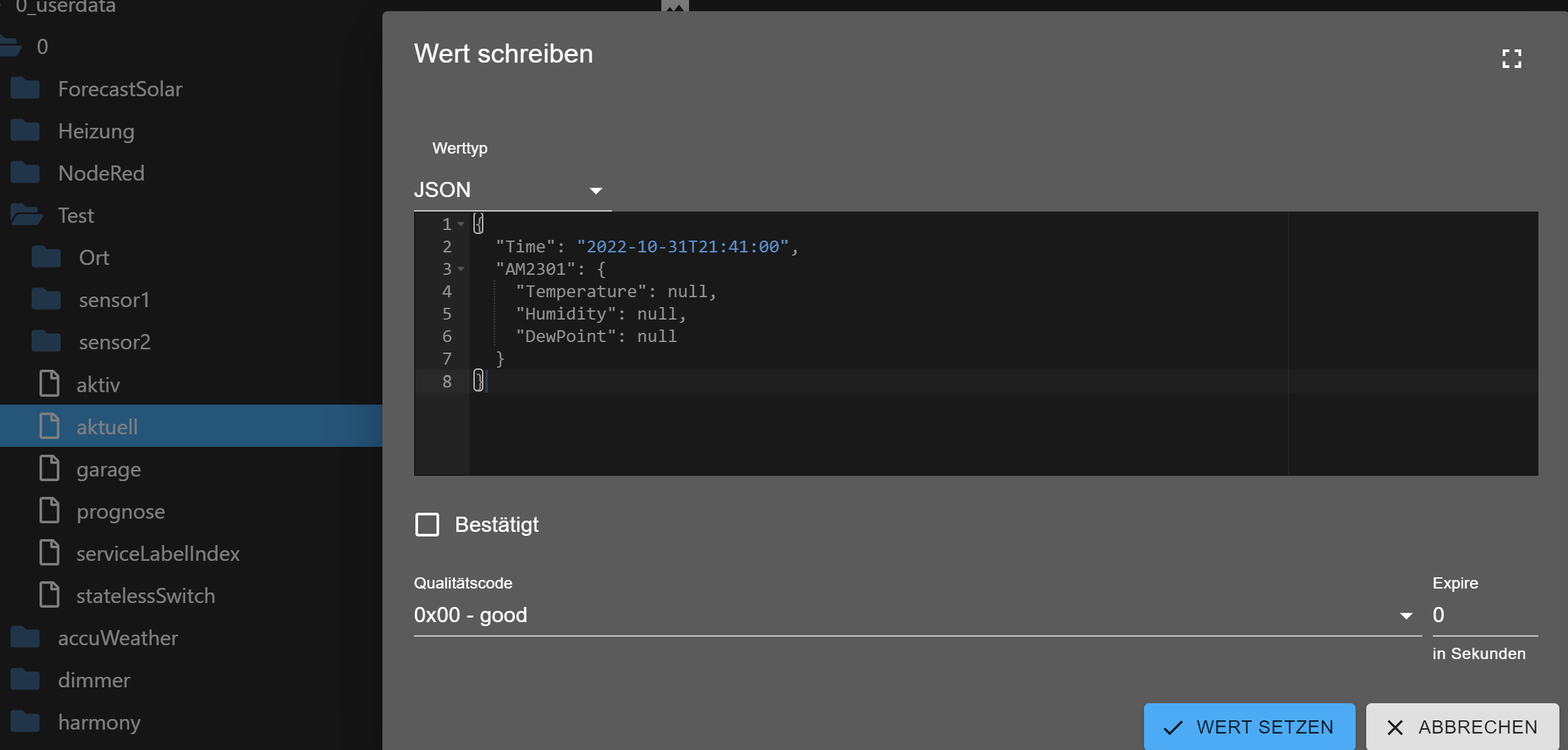Image resolution: width=1568 pixels, height=750 pixels.
Task: Fold the JSON block at line 1
Action: point(461,224)
